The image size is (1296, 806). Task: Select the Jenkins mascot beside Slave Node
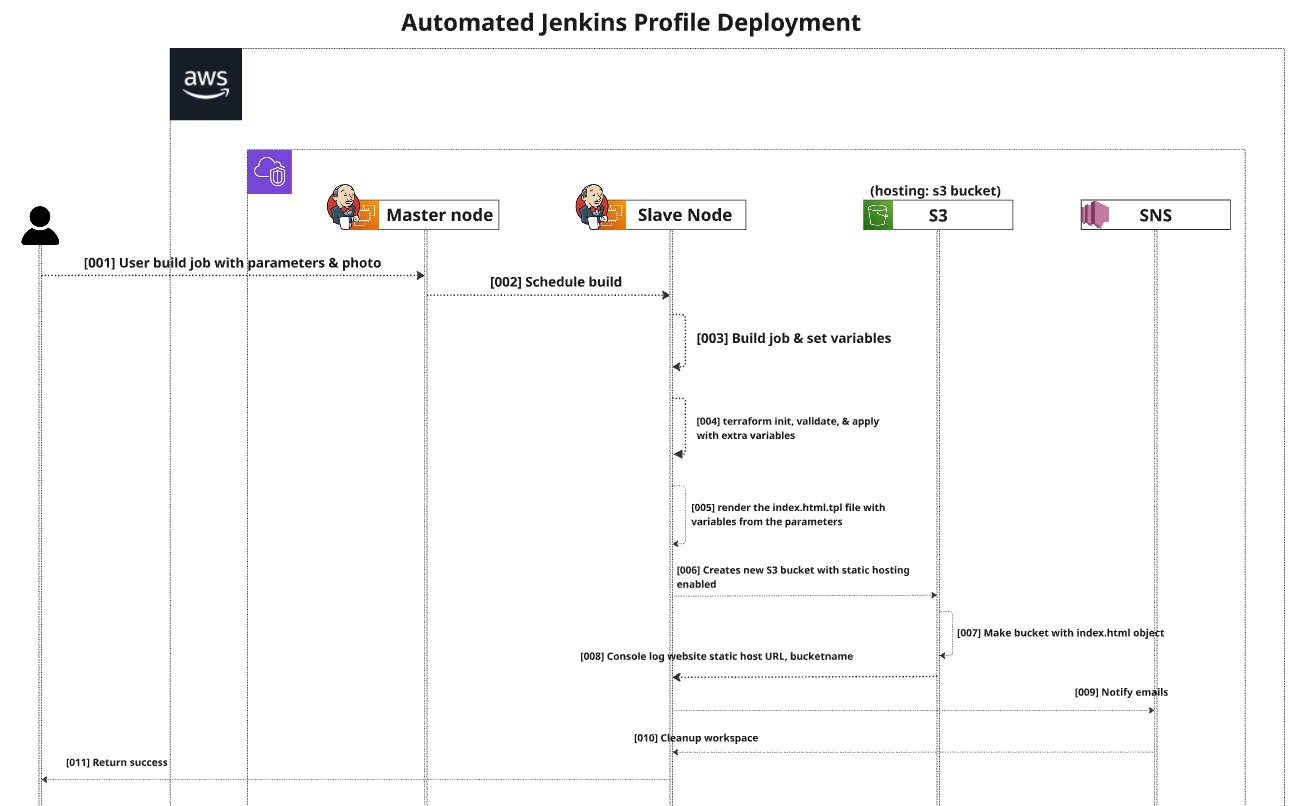click(x=590, y=205)
